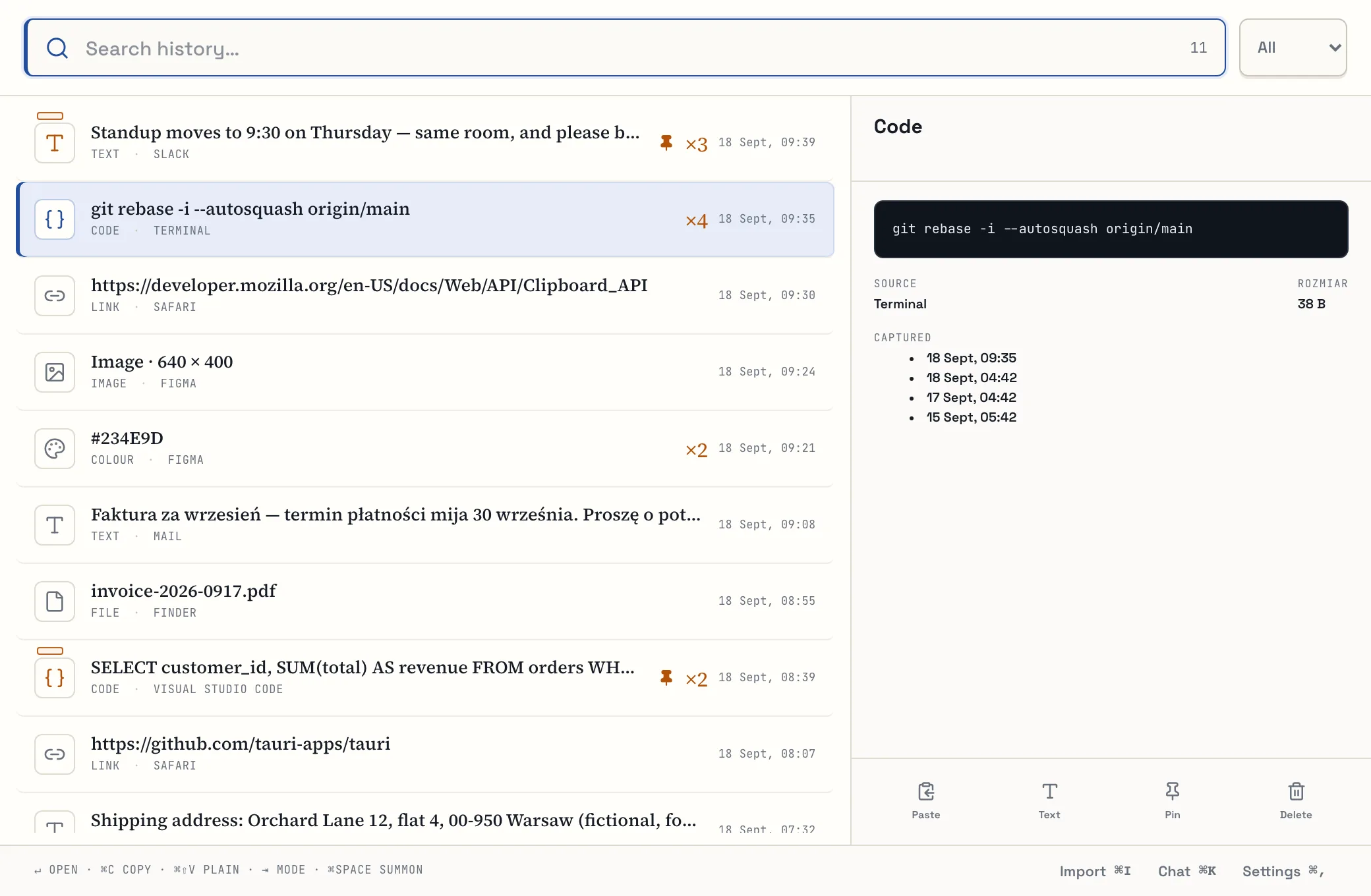Select the SELECT customer_id SQL entry
This screenshot has width=1371, height=896.
tap(425, 677)
